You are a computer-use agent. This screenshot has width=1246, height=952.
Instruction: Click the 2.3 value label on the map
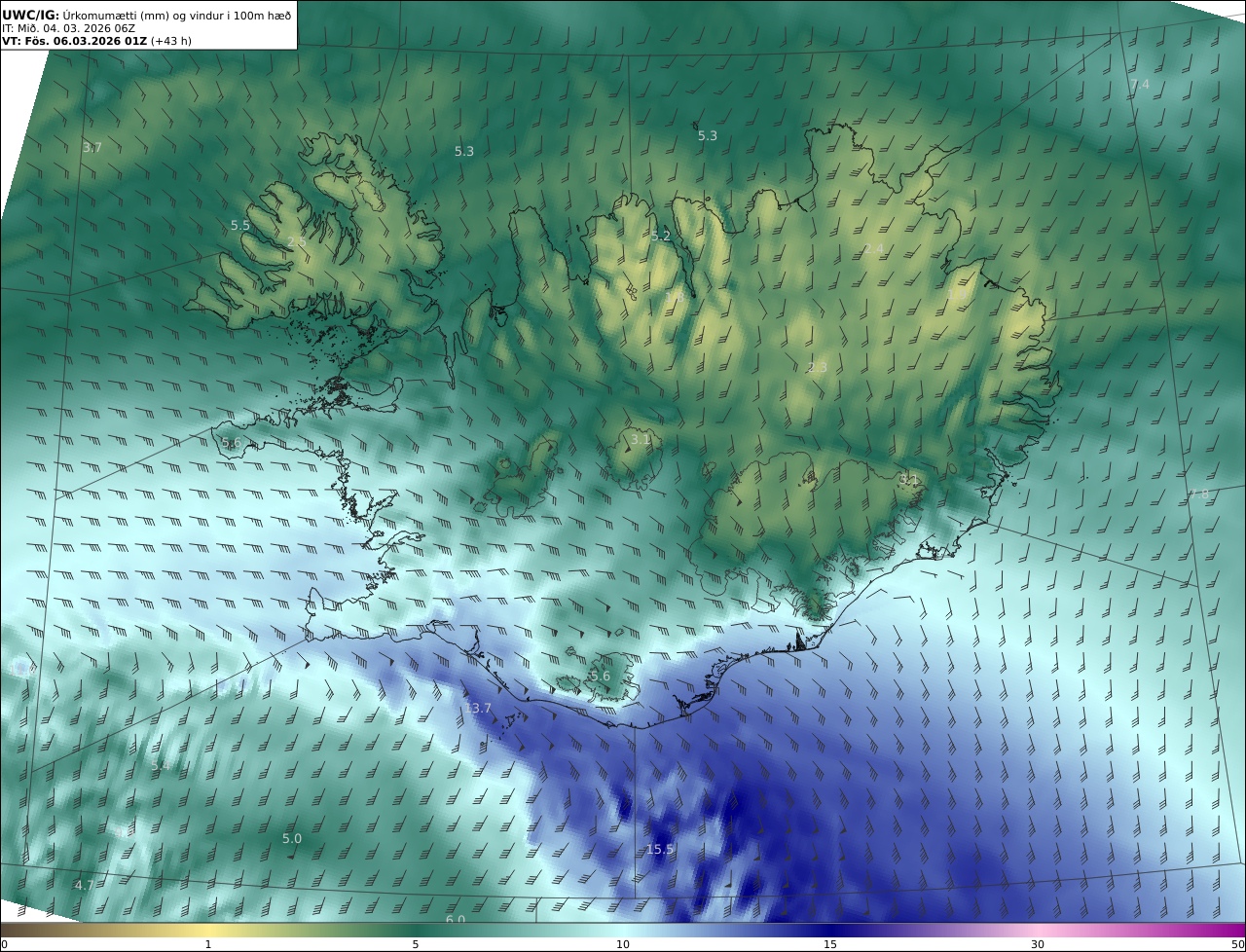pyautogui.click(x=818, y=368)
